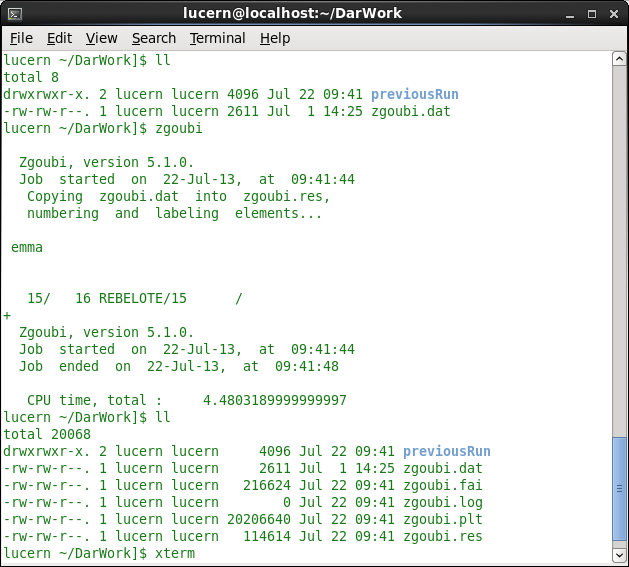
Task: Open the Search menu
Action: [x=153, y=38]
